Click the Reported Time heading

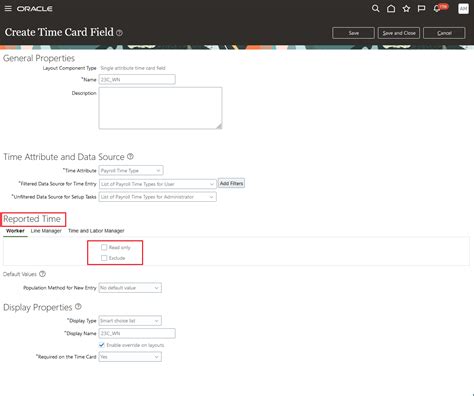pyautogui.click(x=32, y=219)
